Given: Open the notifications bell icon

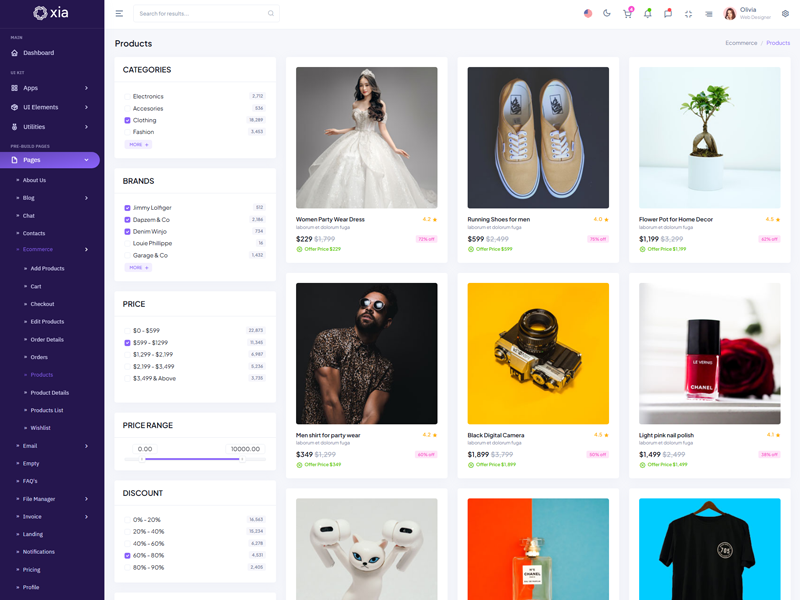Looking at the screenshot, I should [x=648, y=14].
